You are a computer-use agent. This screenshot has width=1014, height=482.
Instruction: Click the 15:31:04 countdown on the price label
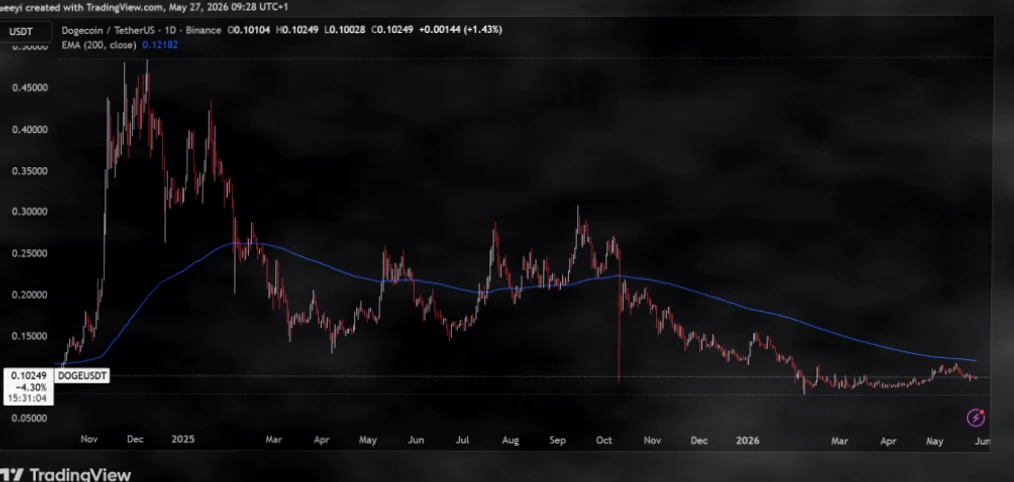[x=28, y=399]
